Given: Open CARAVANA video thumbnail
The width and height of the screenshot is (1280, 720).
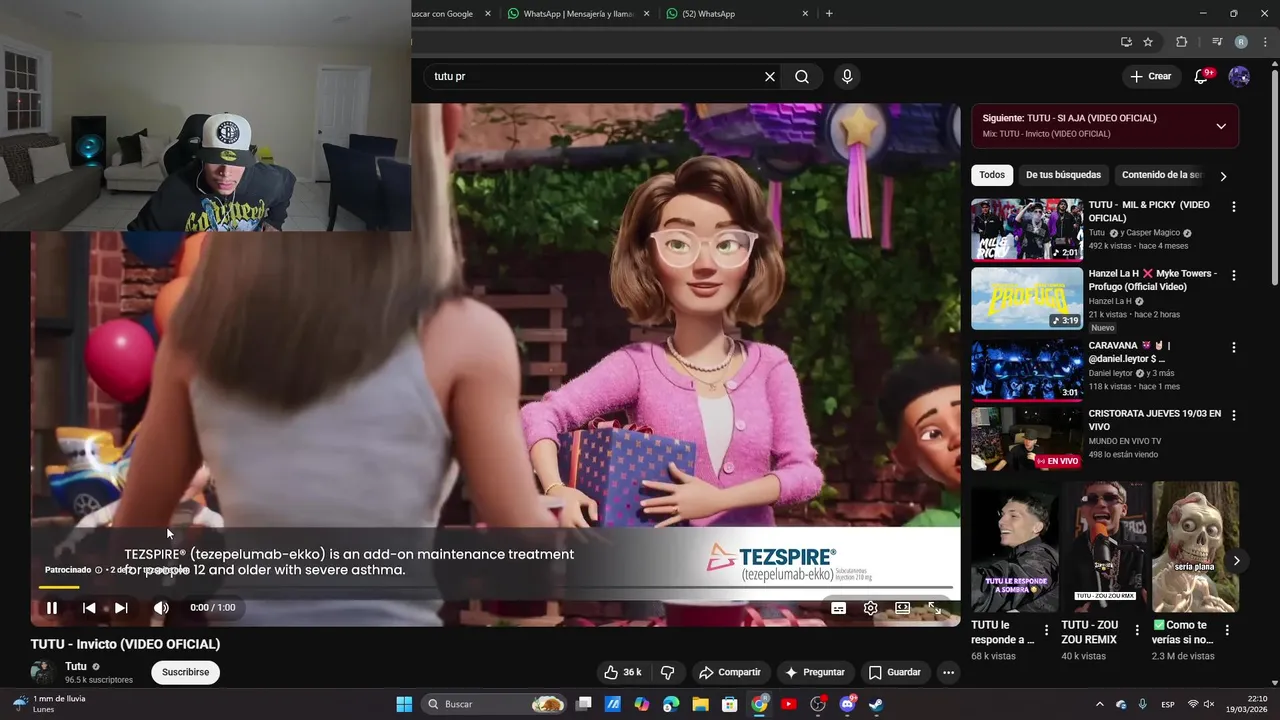Looking at the screenshot, I should pos(1027,369).
